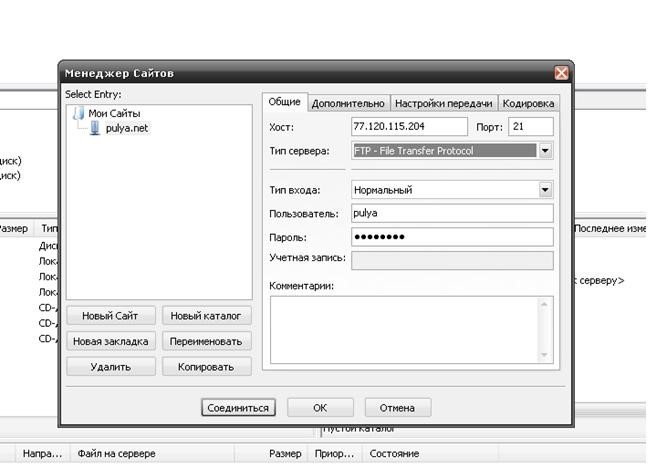Click the Новый каталог button
Image resolution: width=651 pixels, height=465 pixels.
[x=206, y=316]
